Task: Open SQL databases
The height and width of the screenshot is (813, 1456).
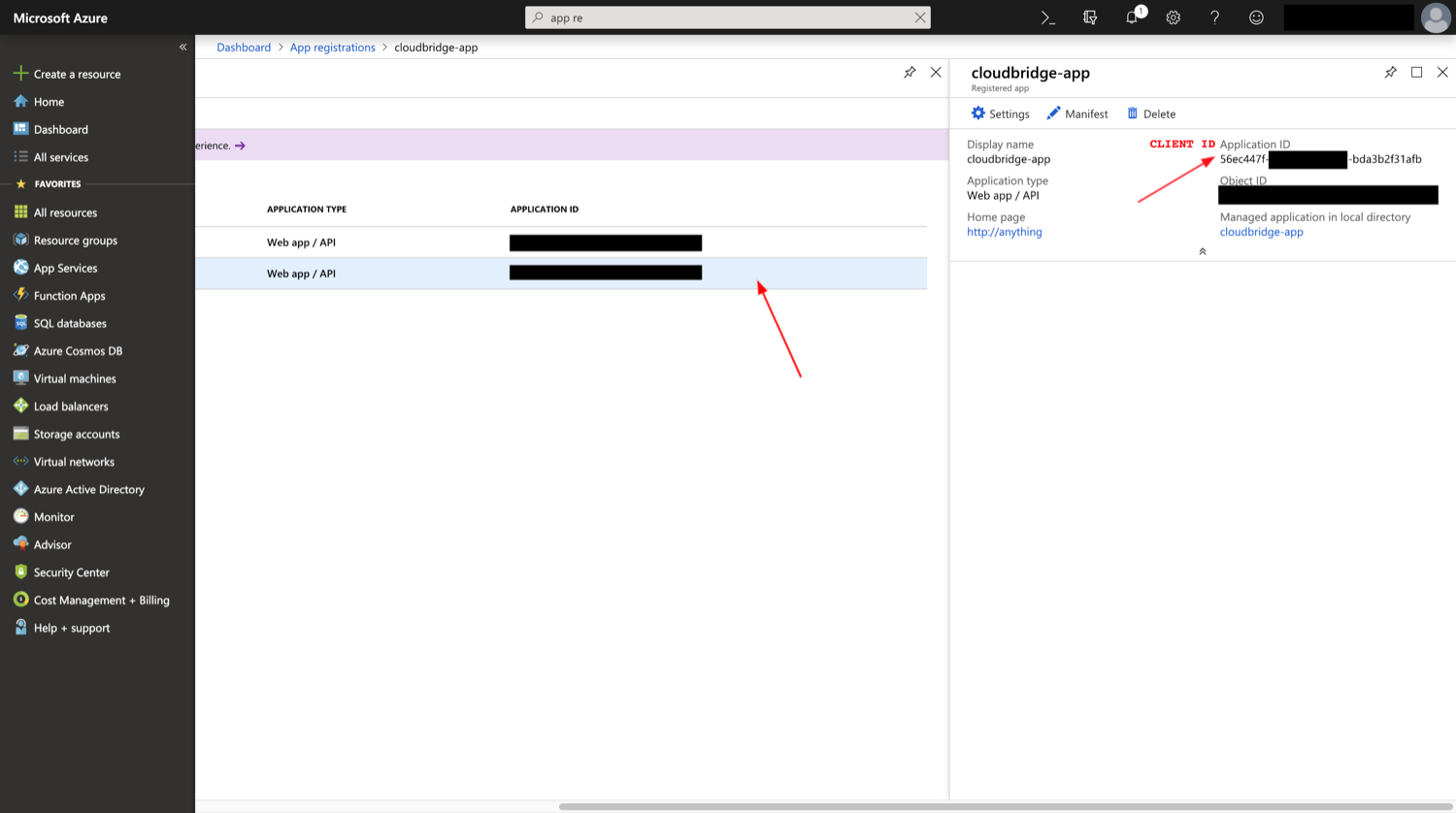Action: tap(60, 323)
